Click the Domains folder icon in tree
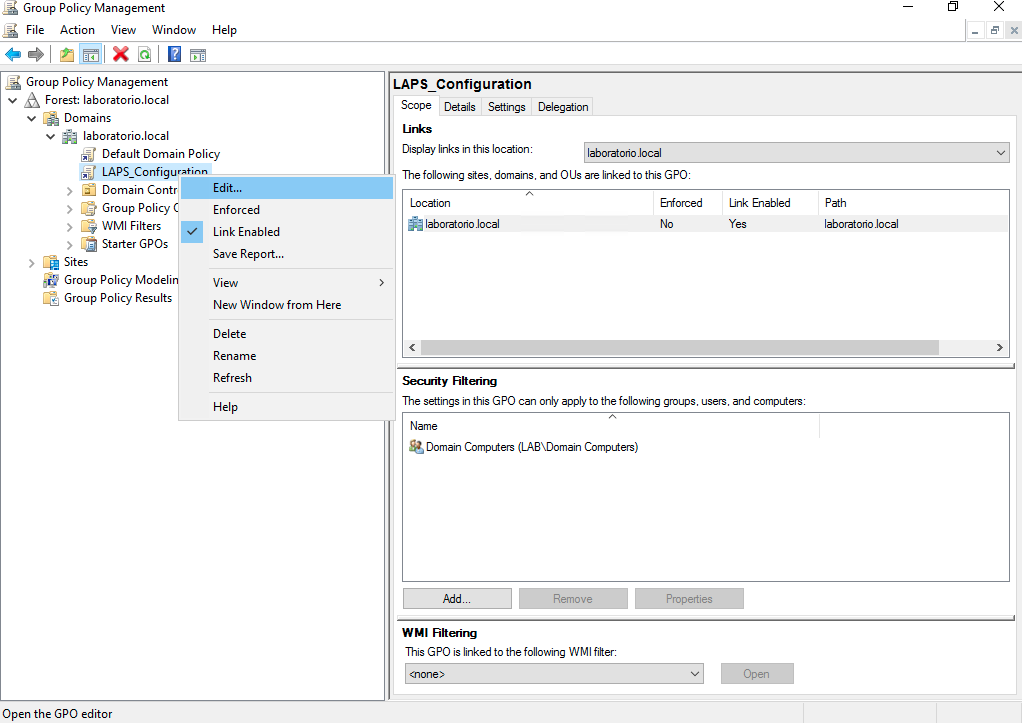This screenshot has height=723, width=1022. coord(51,119)
